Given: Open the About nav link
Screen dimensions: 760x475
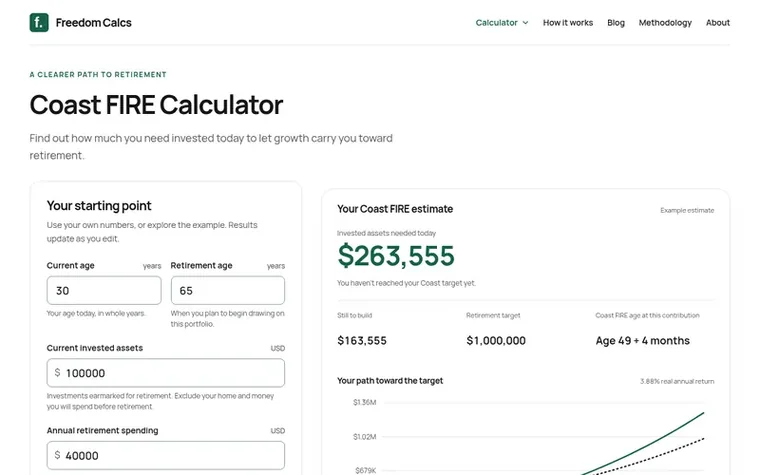Looking at the screenshot, I should [717, 23].
